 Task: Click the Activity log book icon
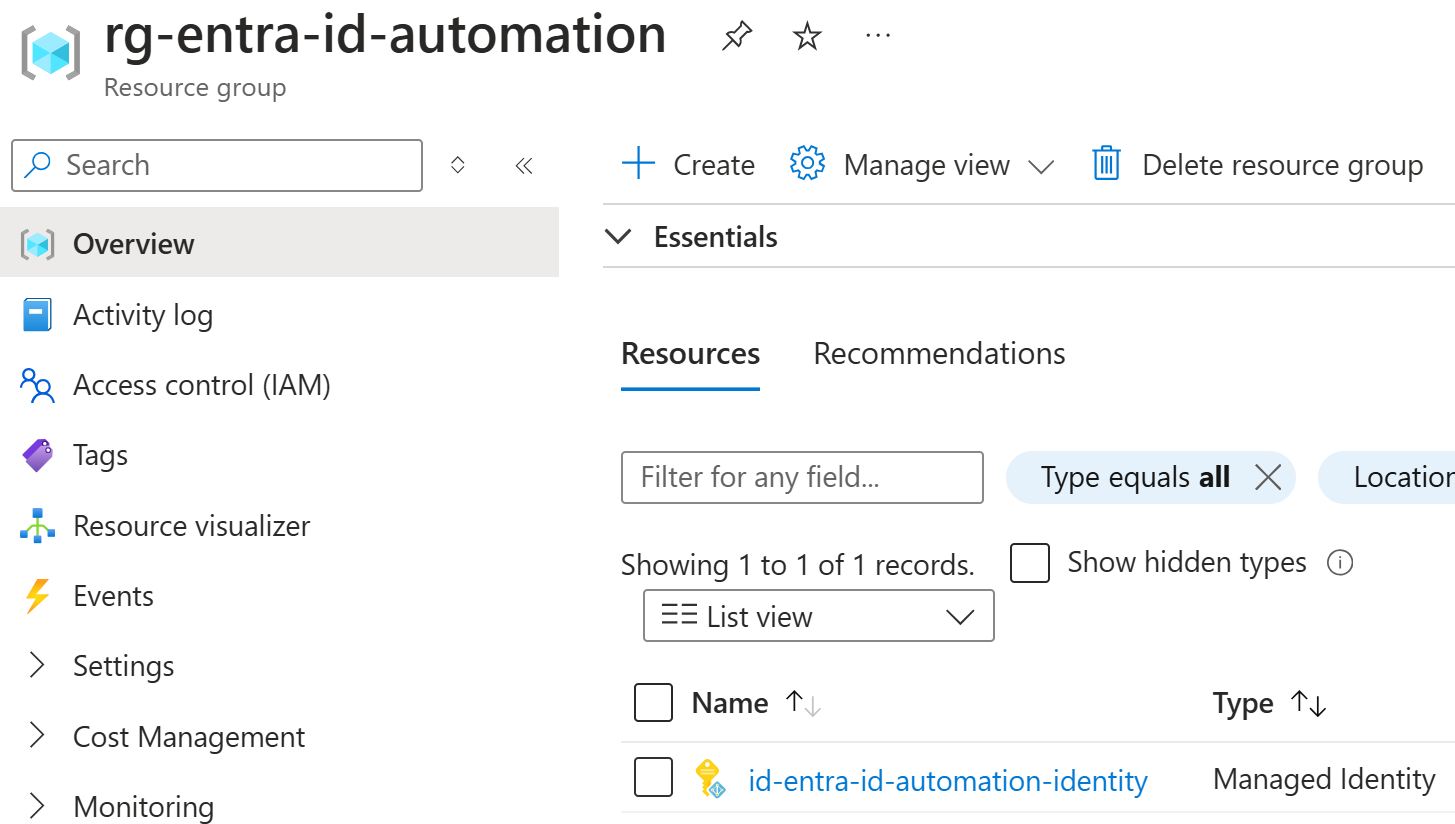click(36, 315)
